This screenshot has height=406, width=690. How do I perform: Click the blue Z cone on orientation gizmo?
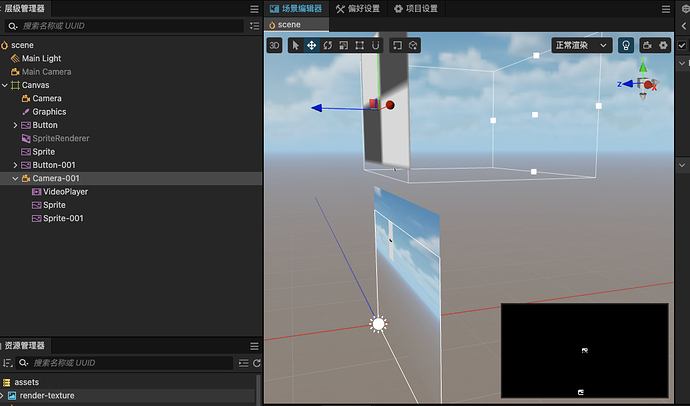pyautogui.click(x=628, y=84)
